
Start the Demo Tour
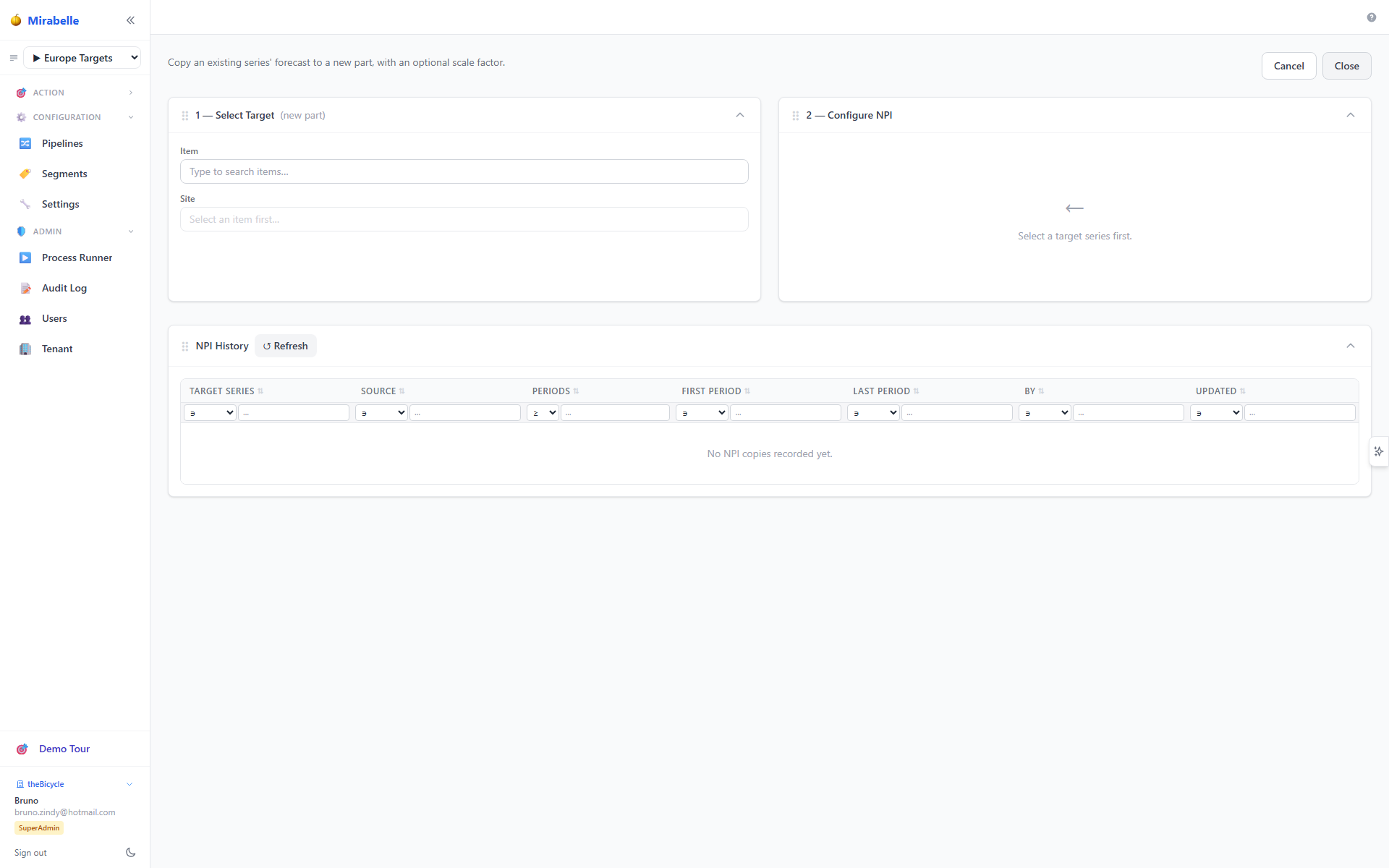coord(64,749)
